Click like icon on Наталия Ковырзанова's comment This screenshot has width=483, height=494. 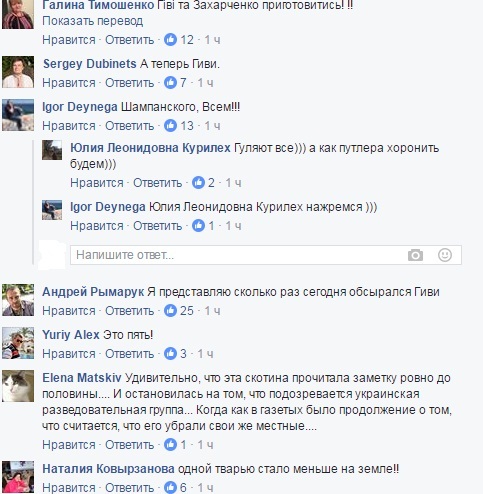[x=170, y=488]
